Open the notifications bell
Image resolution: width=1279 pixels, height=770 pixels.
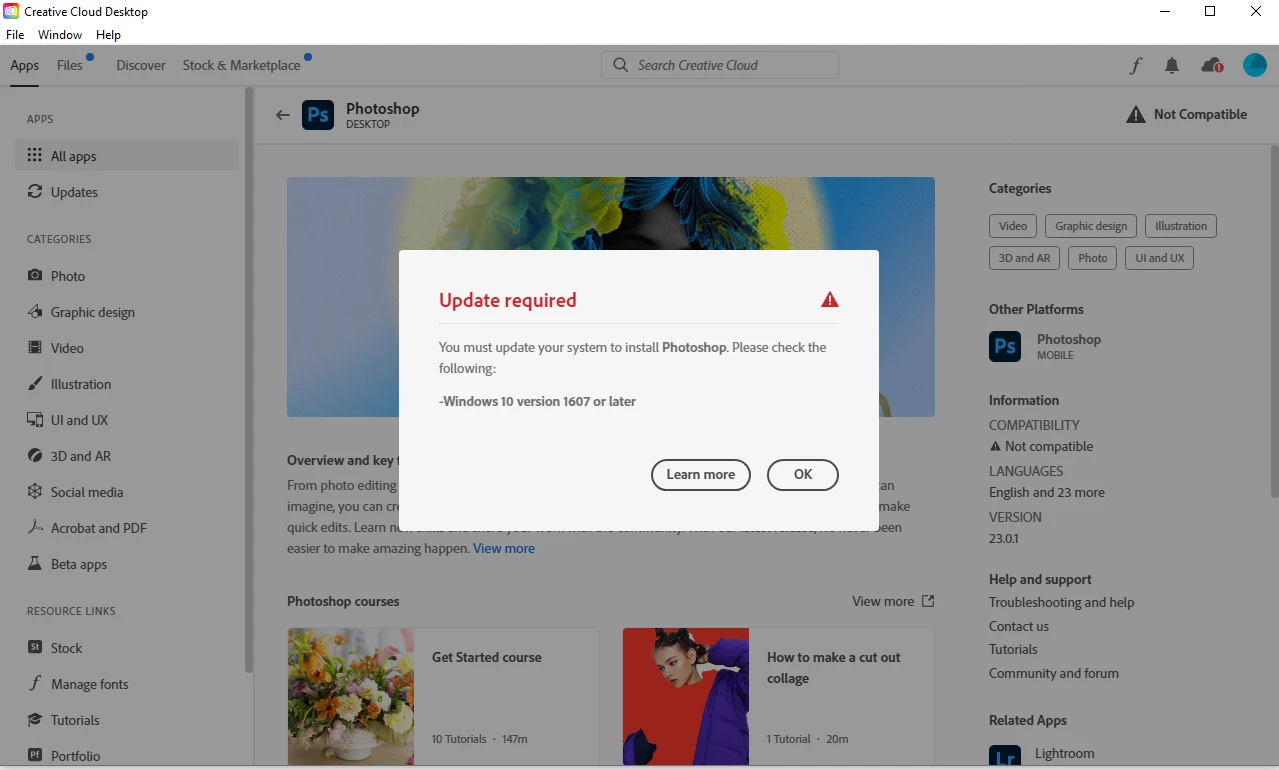point(1172,66)
